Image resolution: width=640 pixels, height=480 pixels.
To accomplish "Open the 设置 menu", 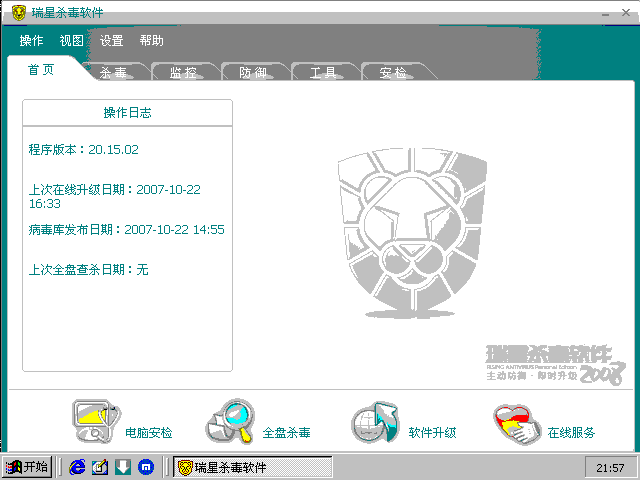I will (111, 40).
